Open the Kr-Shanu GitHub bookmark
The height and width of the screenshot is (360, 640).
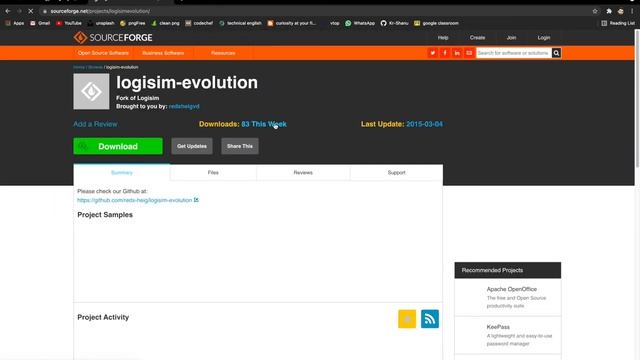click(394, 23)
